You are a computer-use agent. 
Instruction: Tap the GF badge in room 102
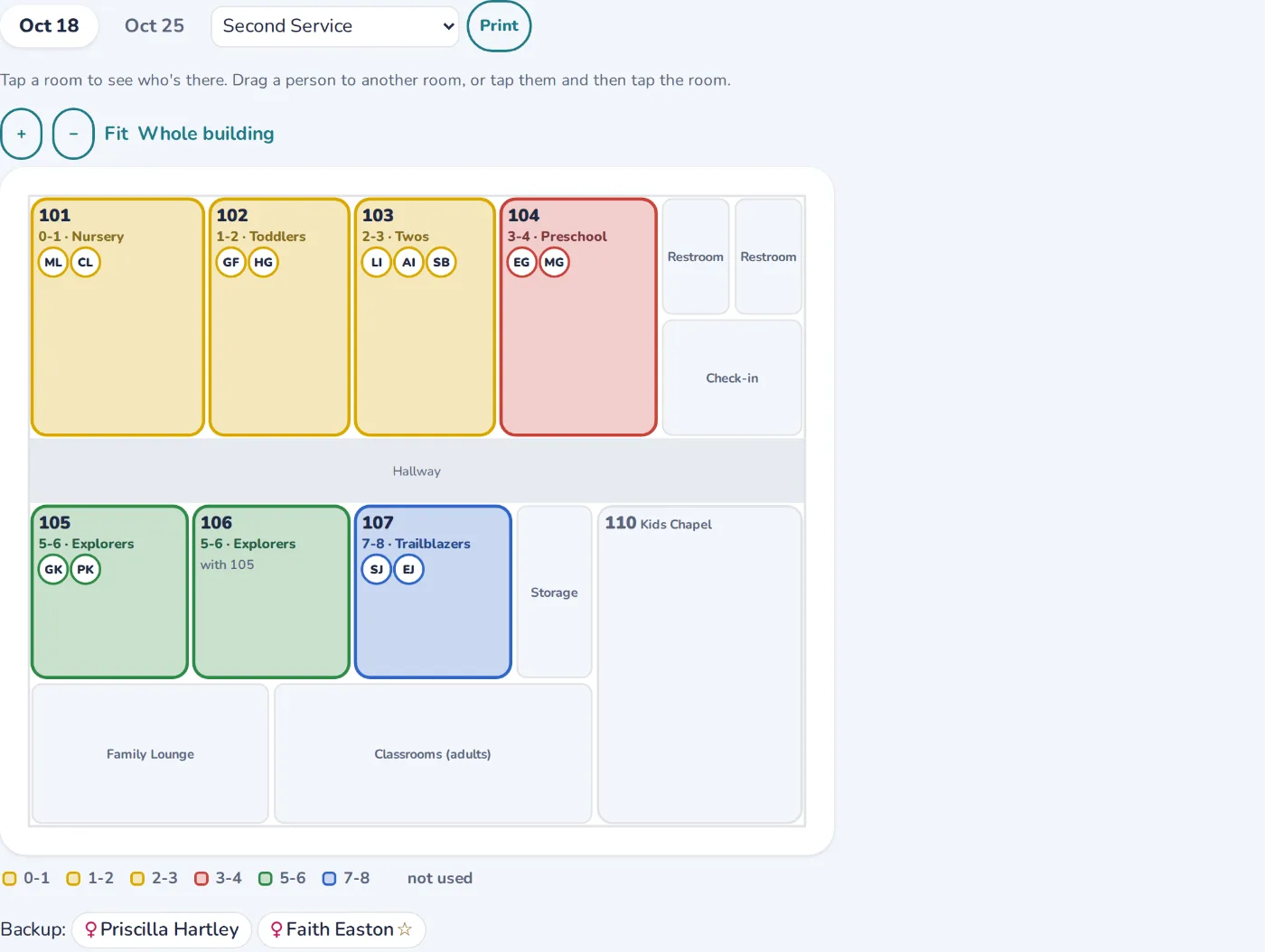tap(231, 263)
